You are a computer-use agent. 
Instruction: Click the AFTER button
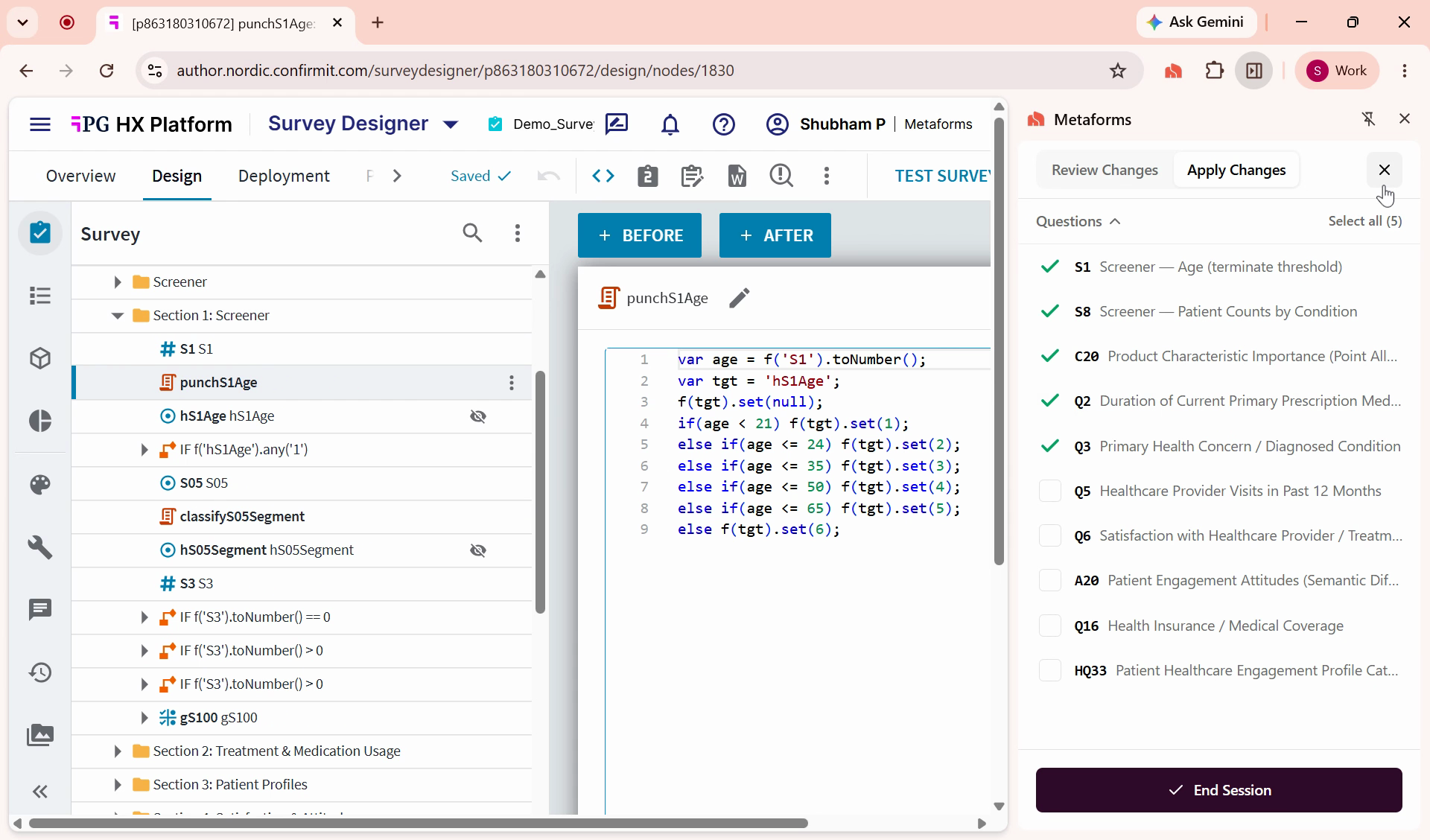tap(775, 235)
